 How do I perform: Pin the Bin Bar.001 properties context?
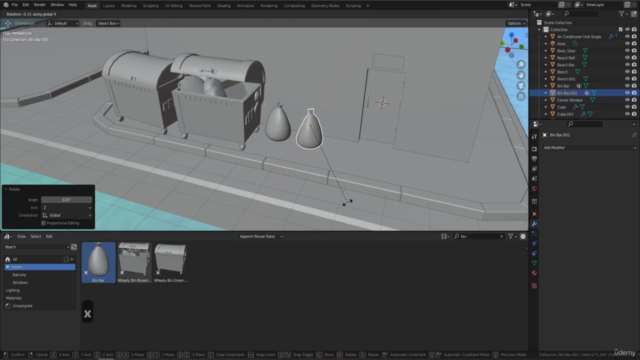click(x=634, y=135)
